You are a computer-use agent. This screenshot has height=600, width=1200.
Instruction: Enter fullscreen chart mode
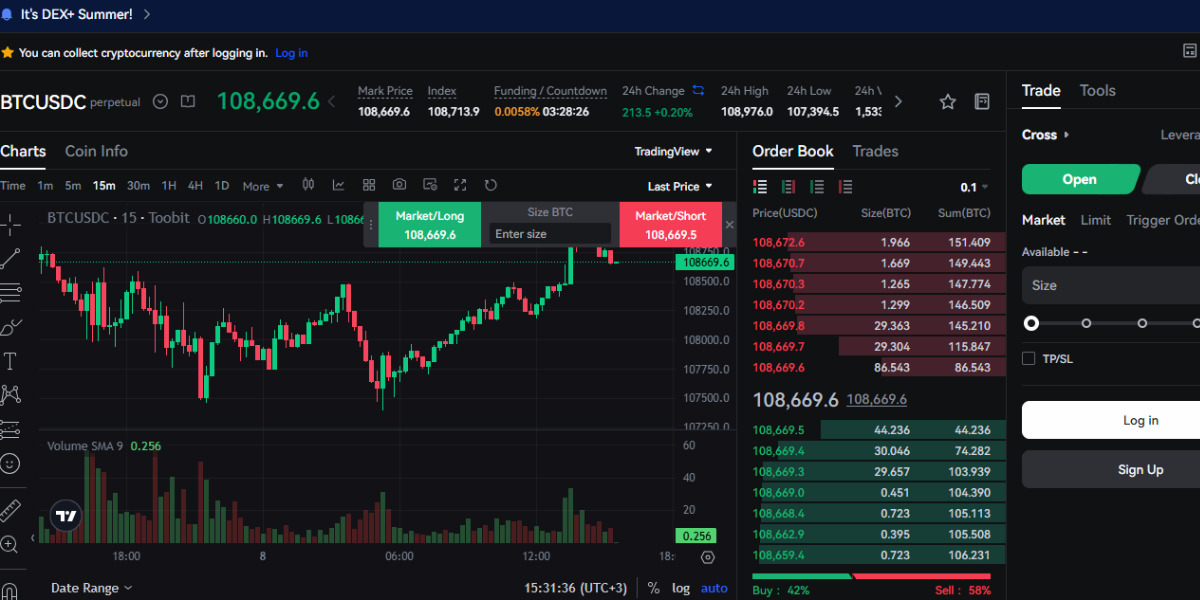tap(459, 185)
